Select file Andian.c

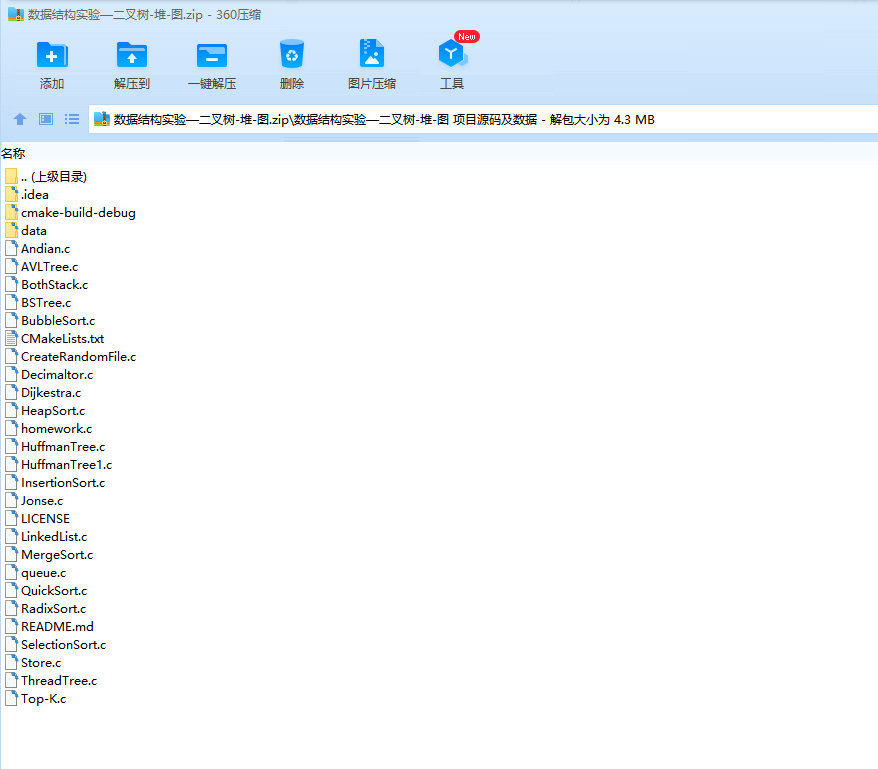tap(38, 249)
